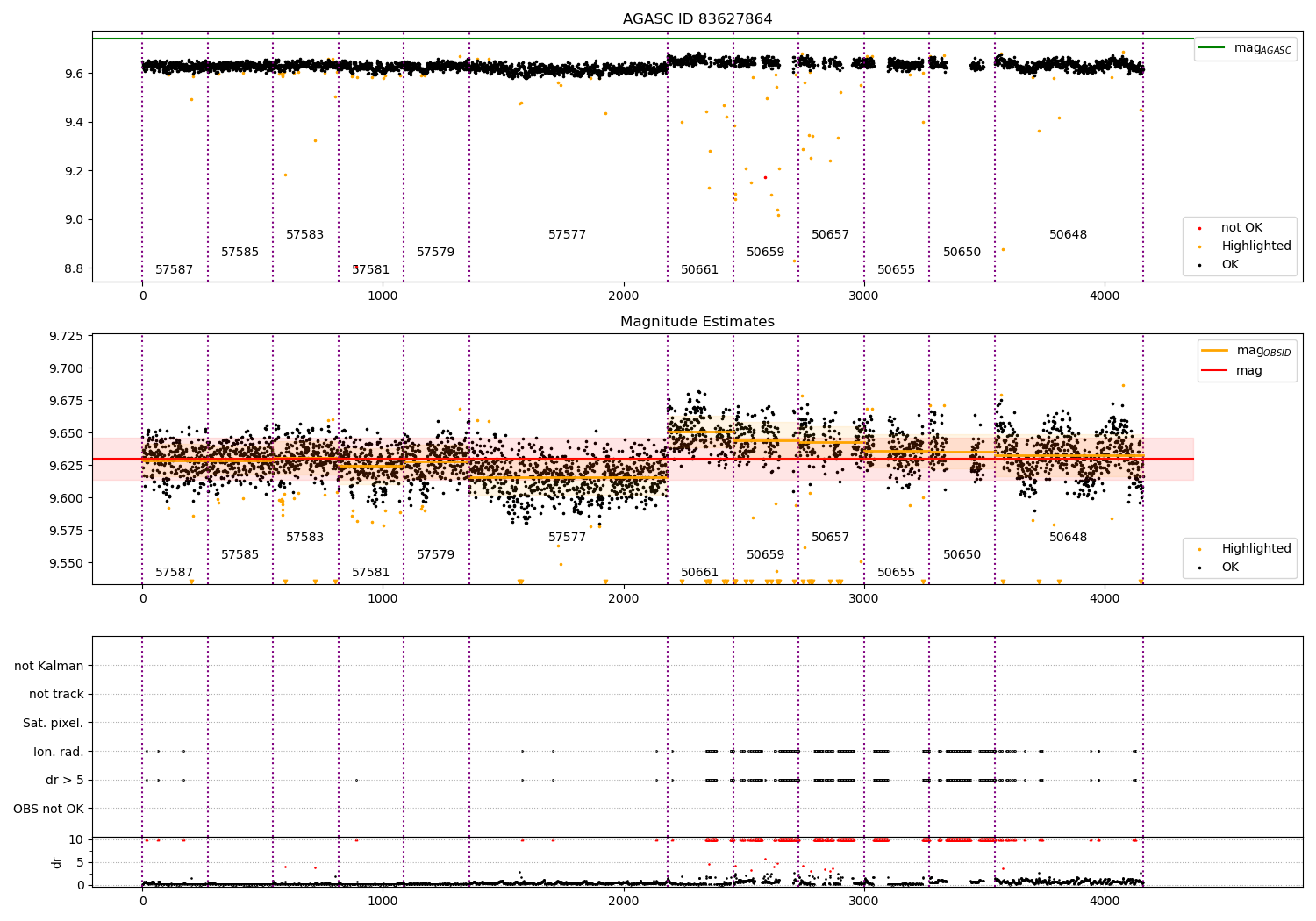
Task: Select the 9.700 tick on middle y-axis
Action: tap(67, 368)
